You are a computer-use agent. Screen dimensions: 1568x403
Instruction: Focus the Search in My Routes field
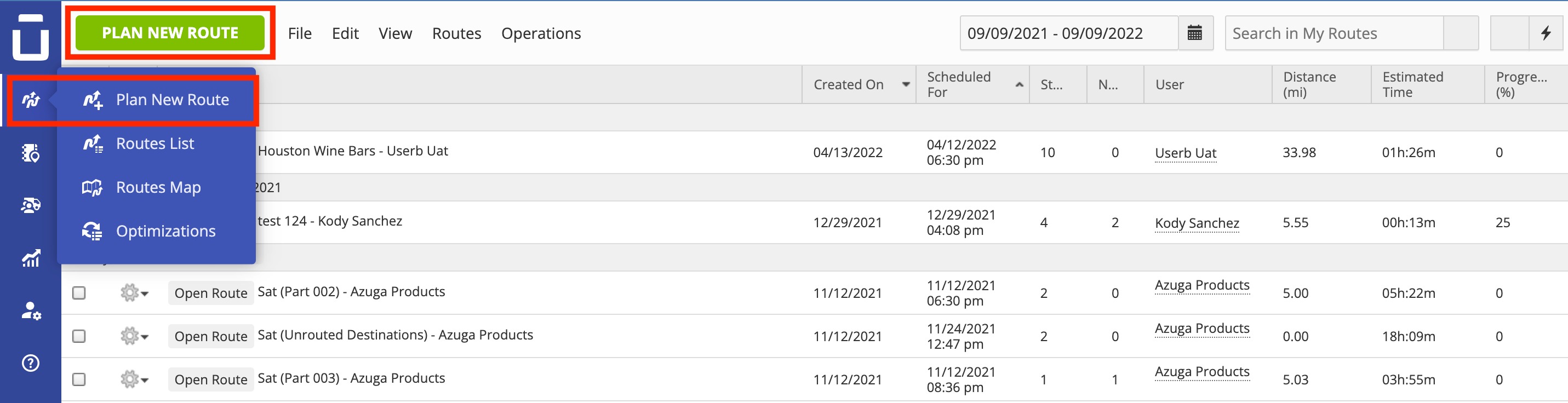click(x=1334, y=33)
